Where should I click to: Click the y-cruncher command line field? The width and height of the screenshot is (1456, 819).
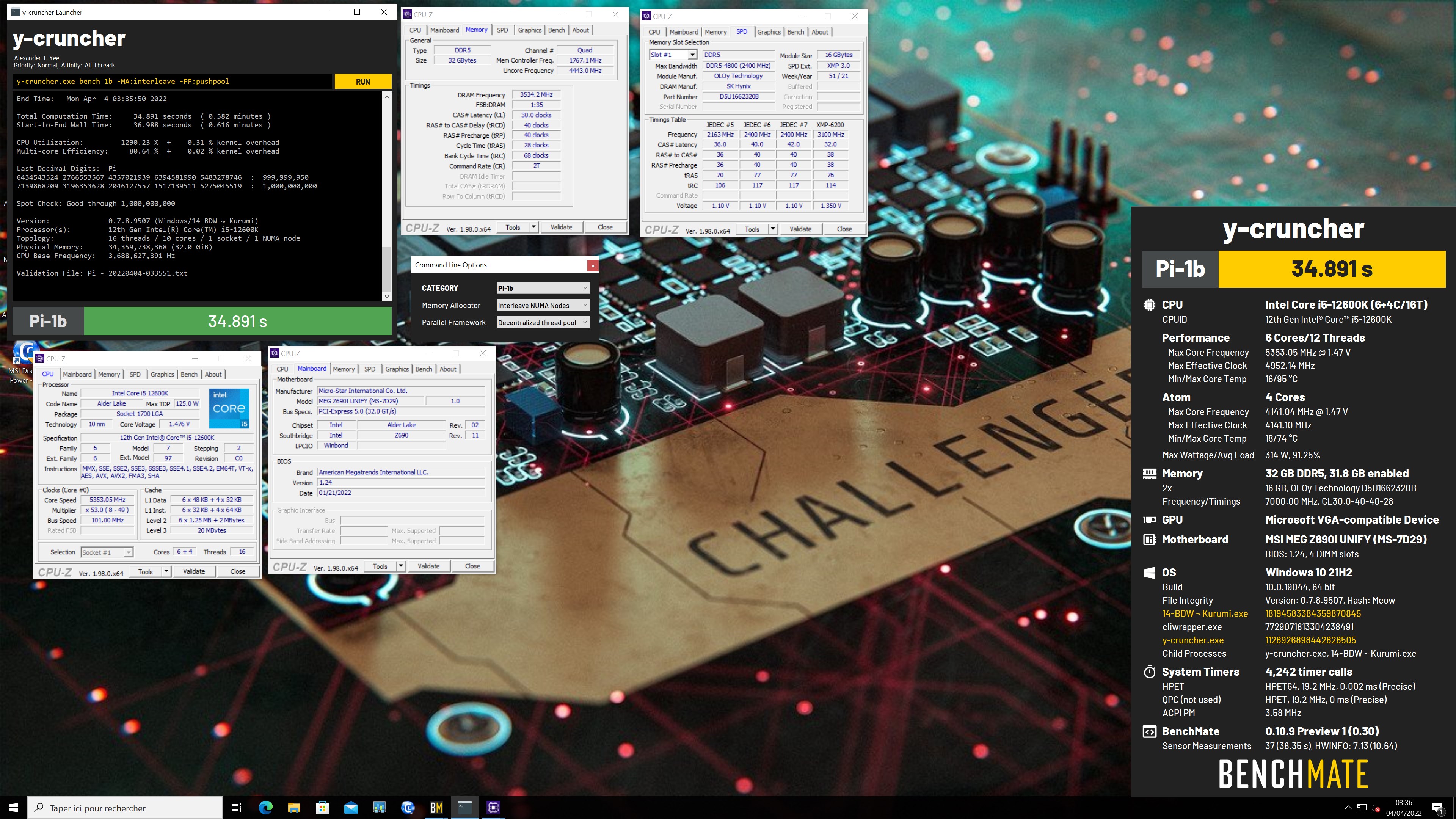point(173,82)
